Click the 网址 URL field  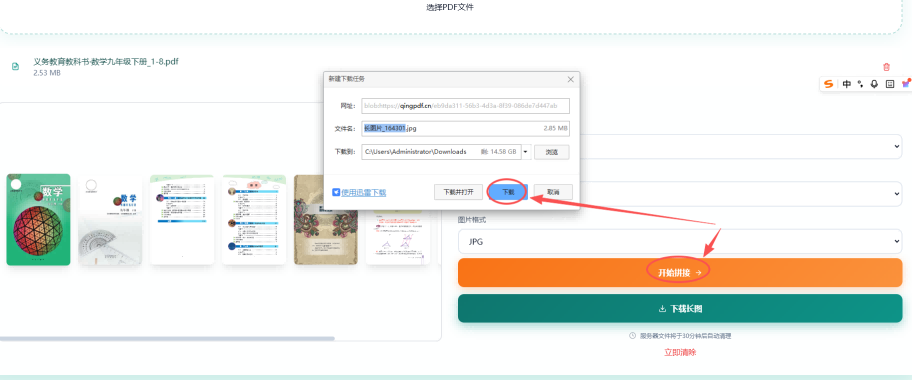pos(465,106)
